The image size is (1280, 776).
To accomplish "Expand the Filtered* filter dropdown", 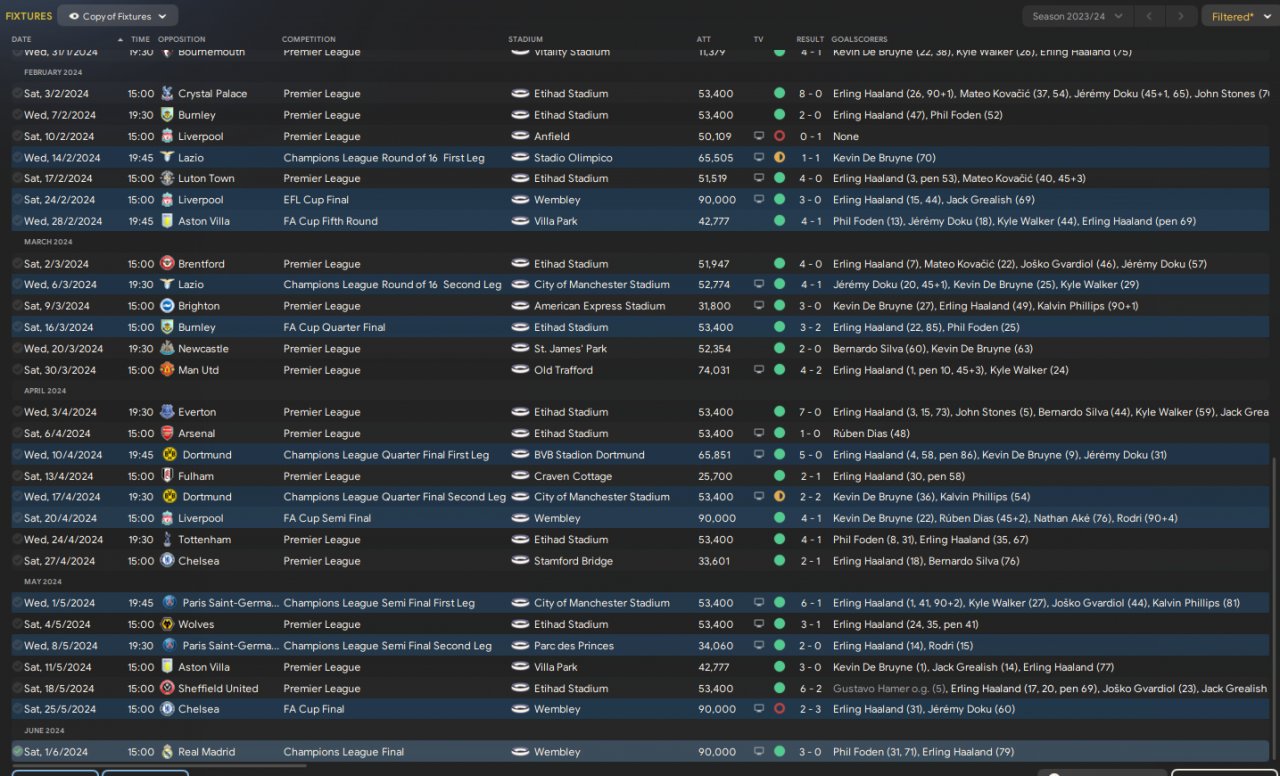I will point(1239,16).
